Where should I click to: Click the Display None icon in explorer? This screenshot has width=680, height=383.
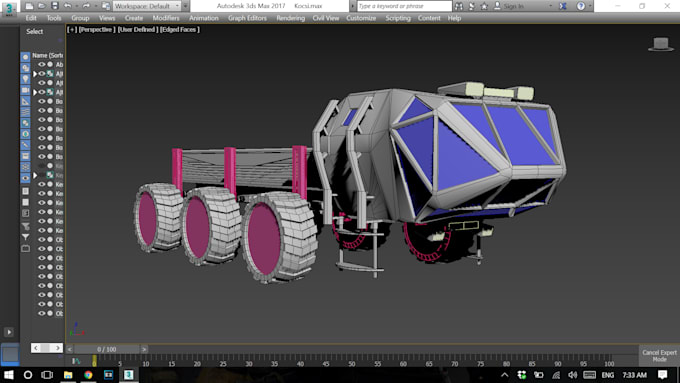pos(26,202)
